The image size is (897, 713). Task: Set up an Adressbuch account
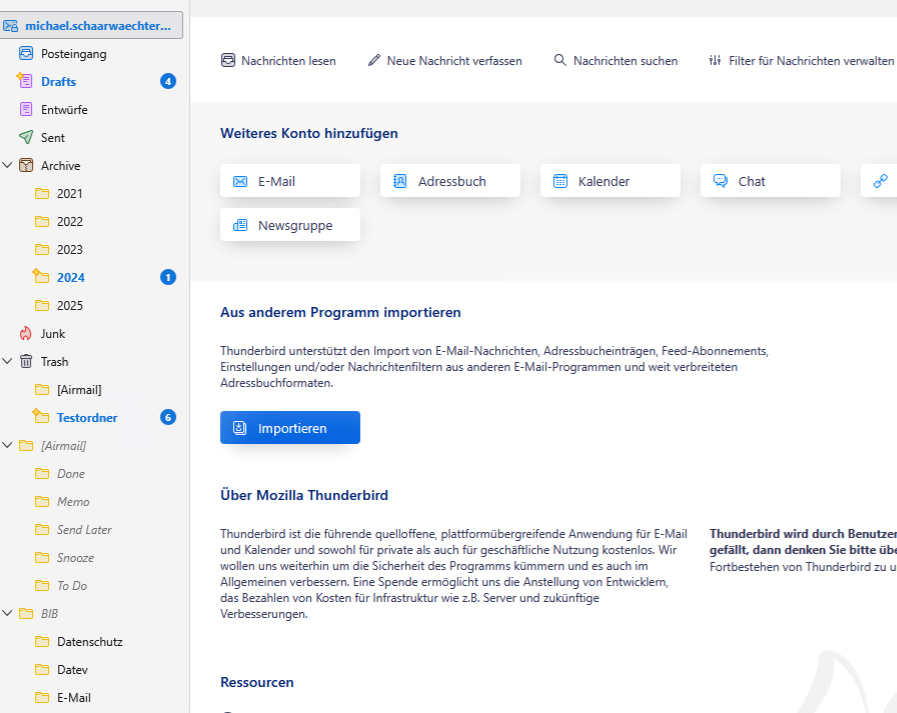(450, 181)
